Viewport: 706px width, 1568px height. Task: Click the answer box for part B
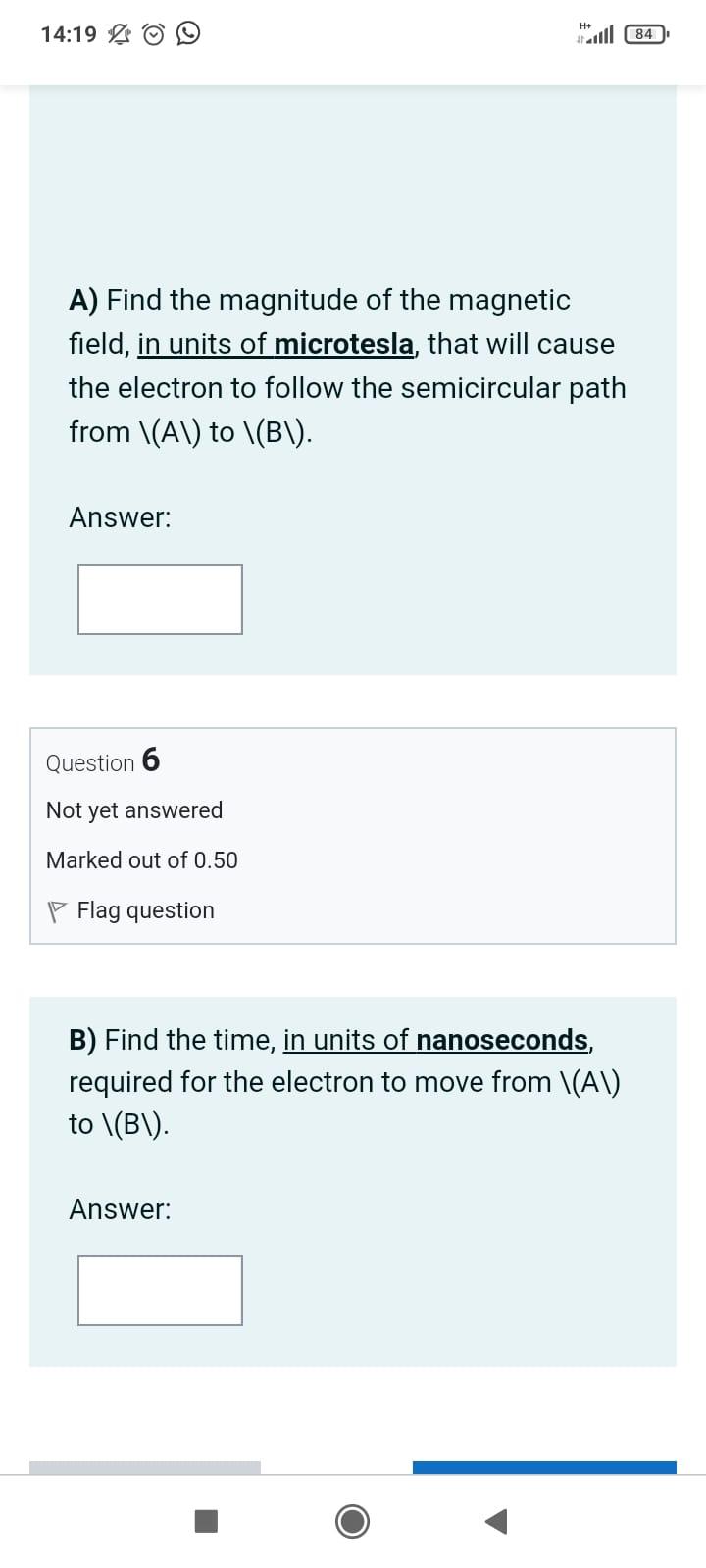coord(160,1290)
